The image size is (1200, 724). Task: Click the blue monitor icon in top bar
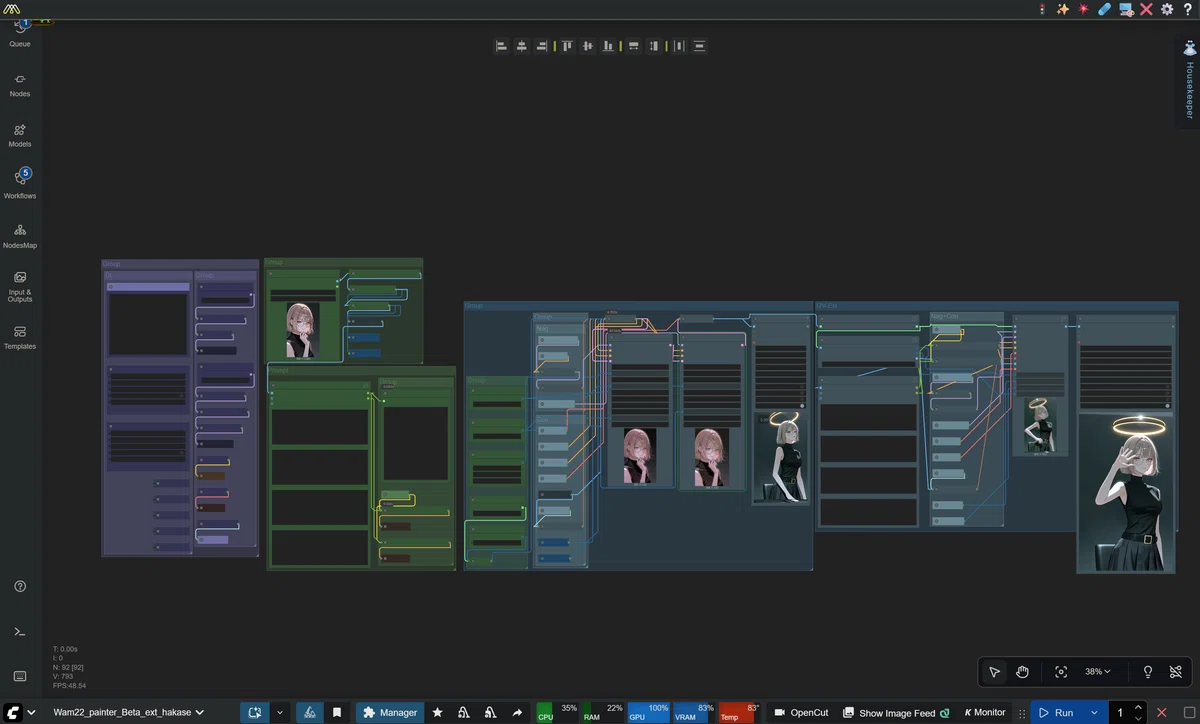click(x=1126, y=9)
